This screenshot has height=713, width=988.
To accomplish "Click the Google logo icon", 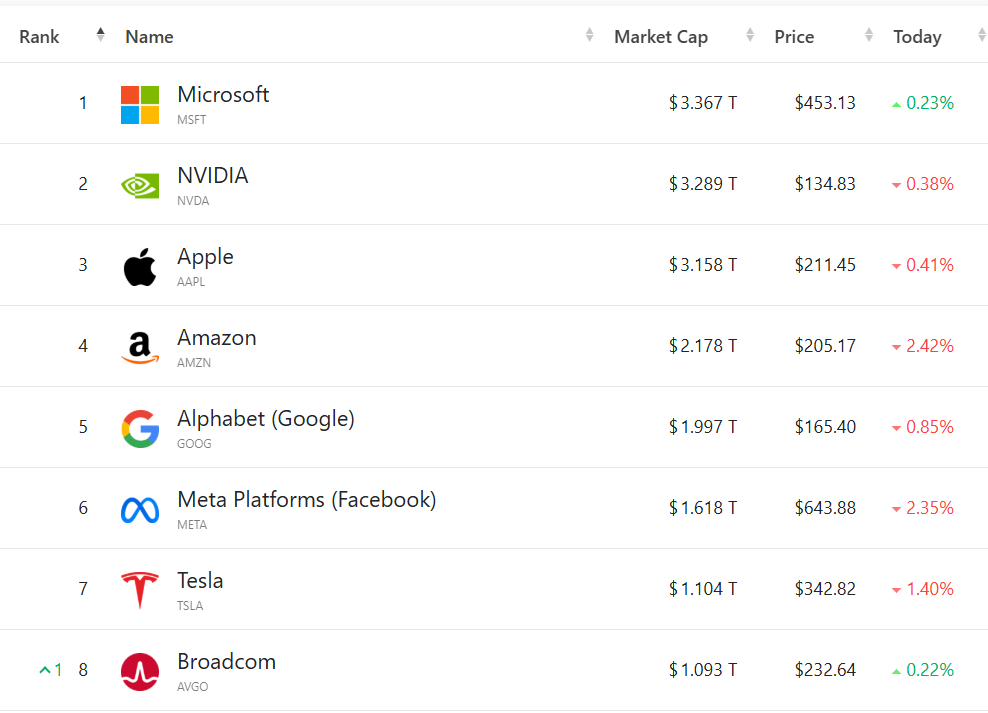I will coord(140,428).
